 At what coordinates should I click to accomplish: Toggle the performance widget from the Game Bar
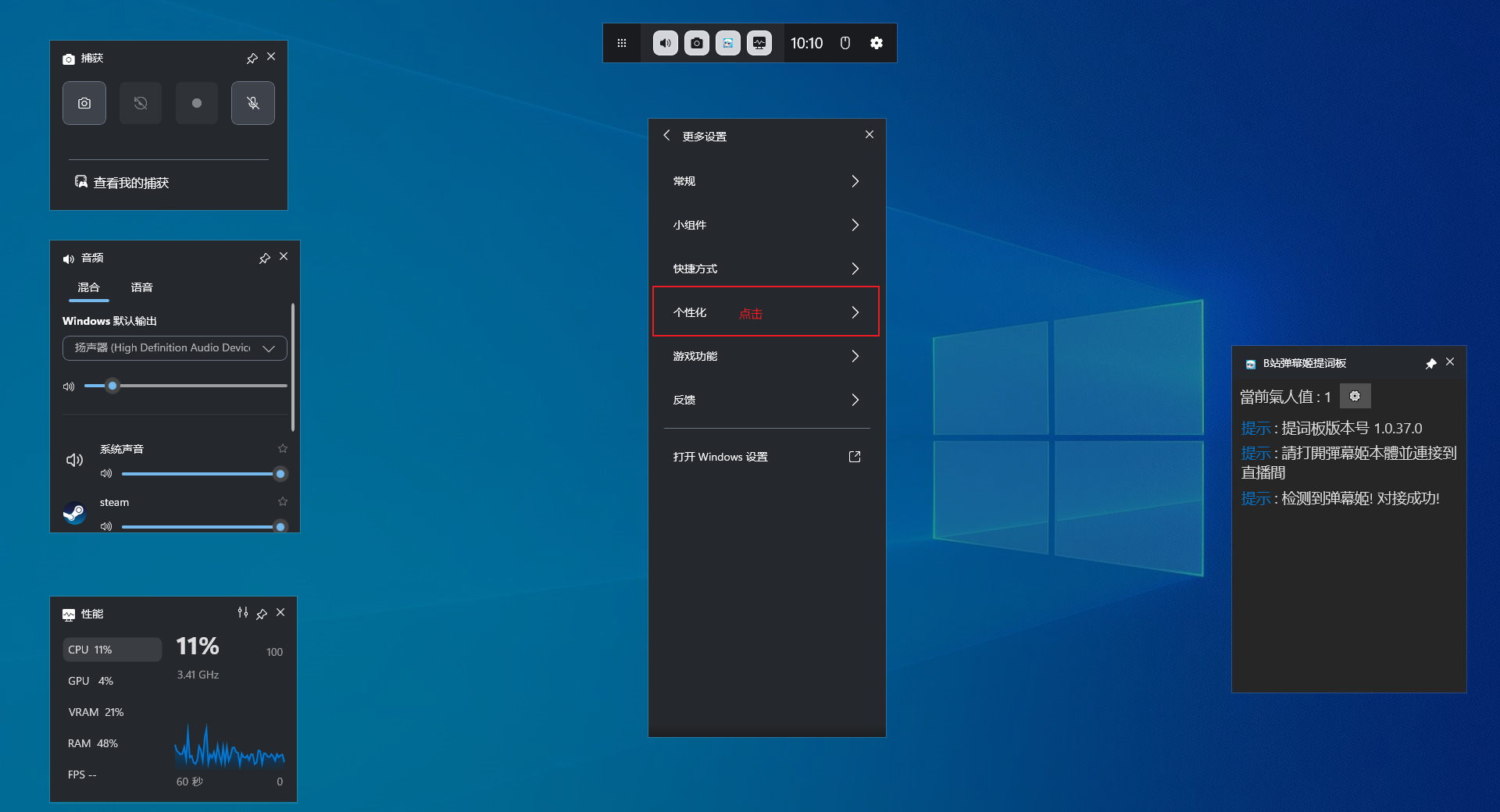coord(759,44)
